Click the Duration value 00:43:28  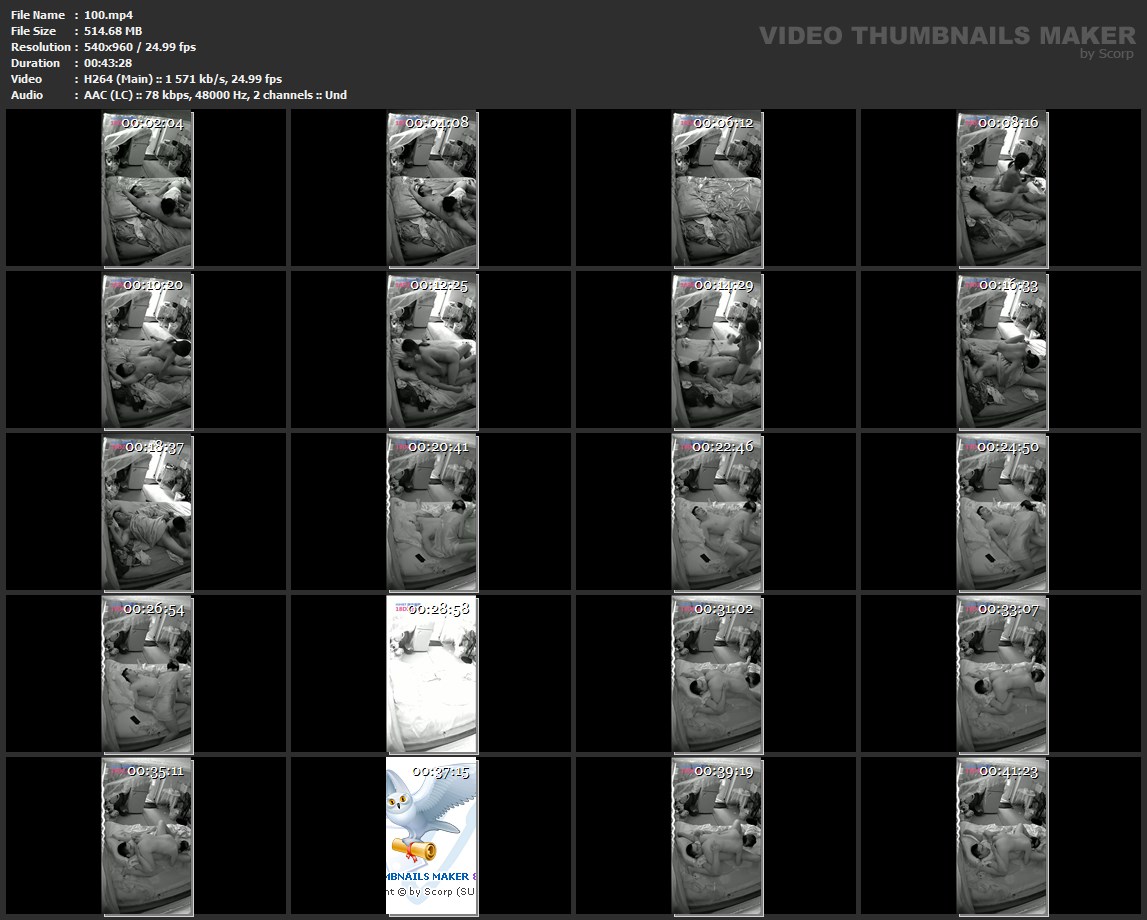click(x=108, y=63)
